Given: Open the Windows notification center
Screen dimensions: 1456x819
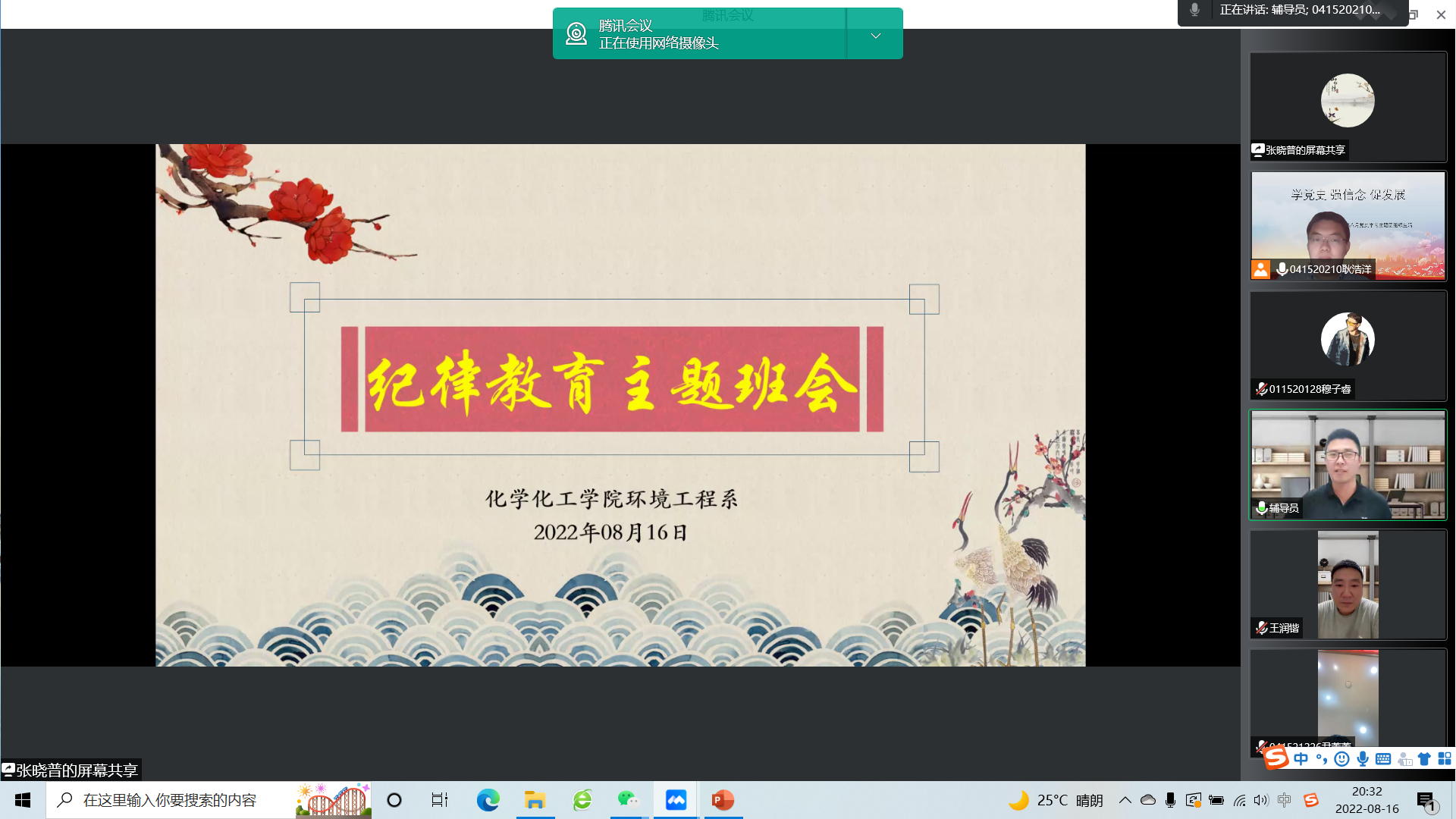Looking at the screenshot, I should (1426, 801).
